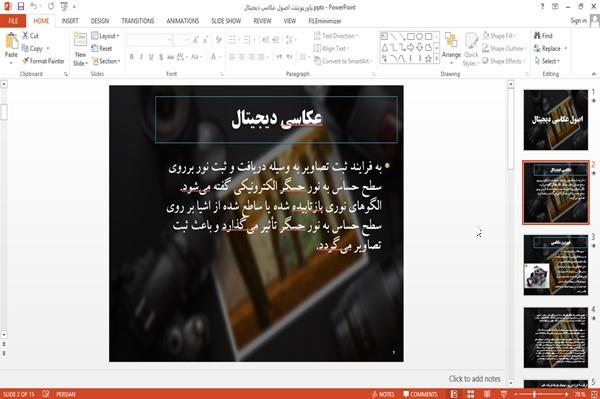Click the Format Painter tool
The width and height of the screenshot is (600, 399).
click(x=43, y=61)
